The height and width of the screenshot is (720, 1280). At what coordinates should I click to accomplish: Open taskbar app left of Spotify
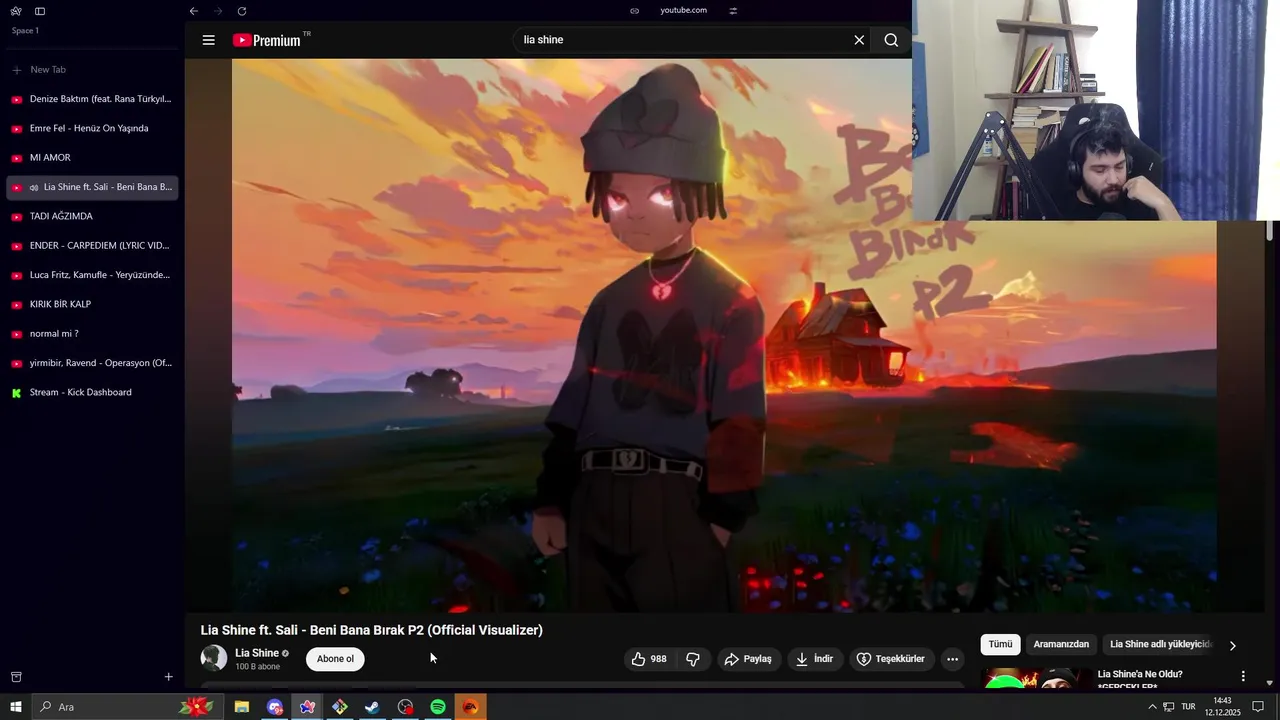tap(405, 707)
